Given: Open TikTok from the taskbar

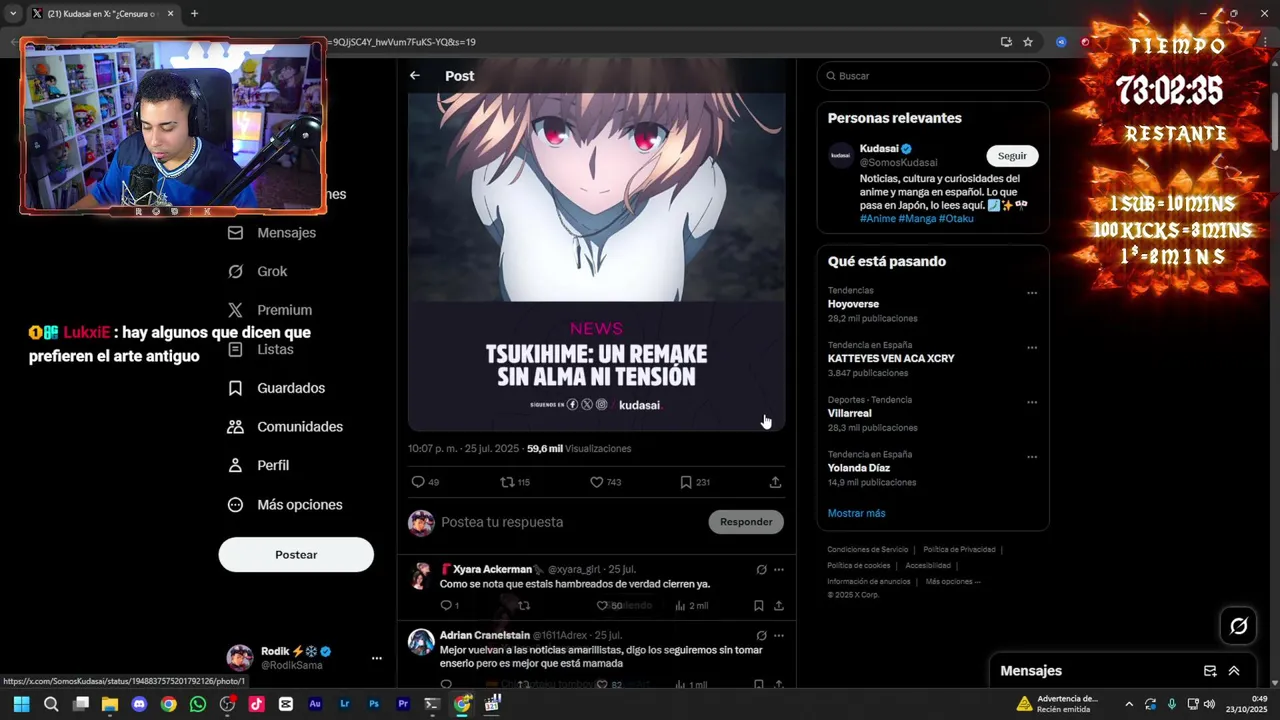Looking at the screenshot, I should (x=256, y=704).
